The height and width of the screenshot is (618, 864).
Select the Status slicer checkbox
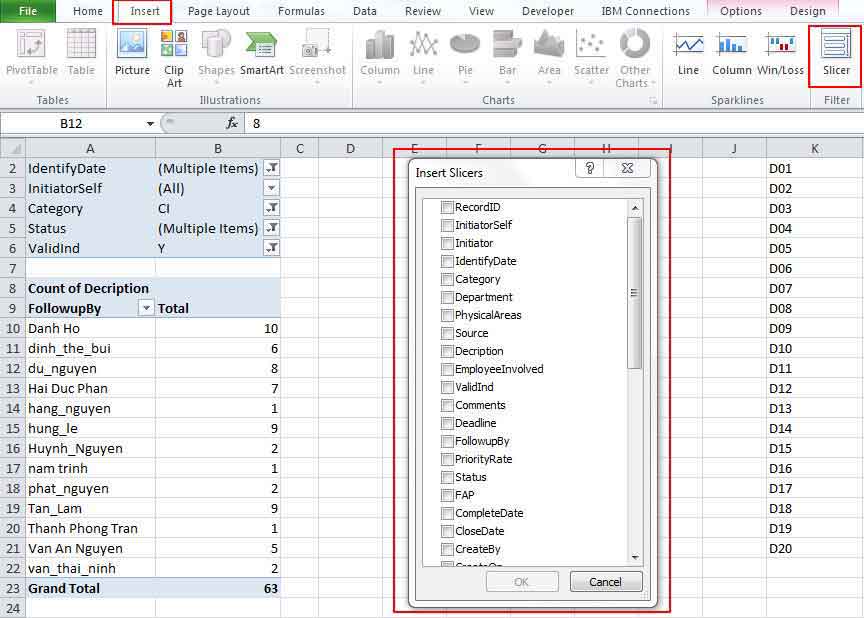tap(447, 478)
